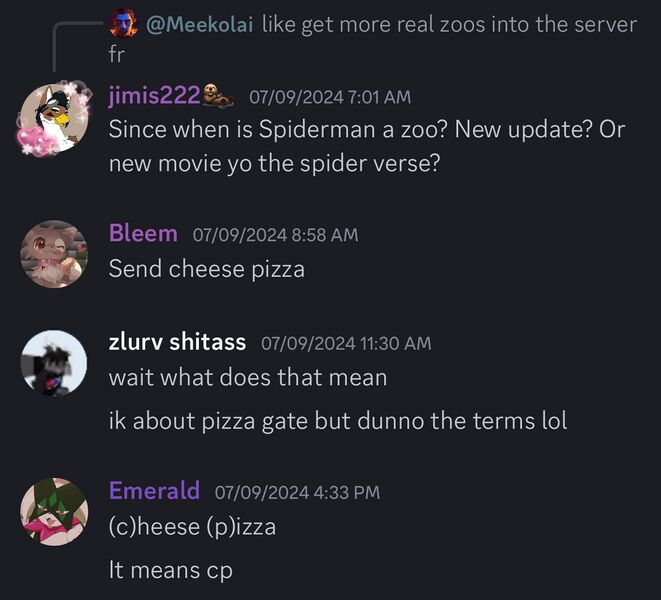
Task: Open Bleem's profile avatar
Action: click(54, 253)
